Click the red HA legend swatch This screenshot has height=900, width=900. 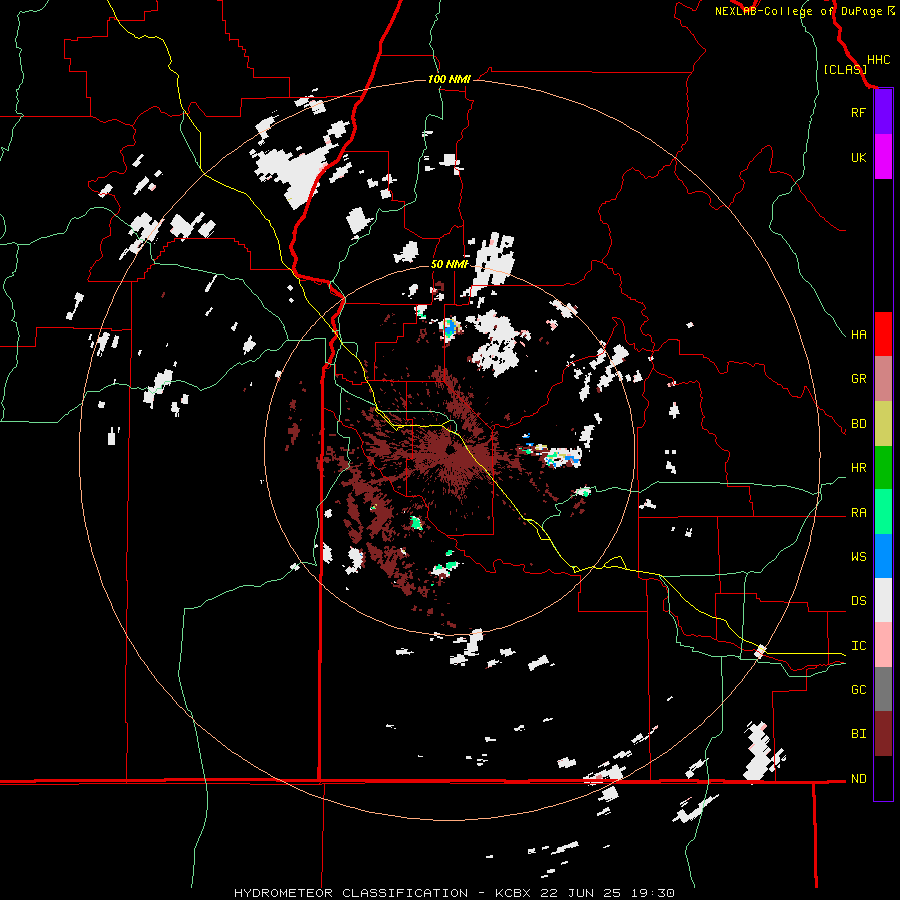pyautogui.click(x=883, y=334)
